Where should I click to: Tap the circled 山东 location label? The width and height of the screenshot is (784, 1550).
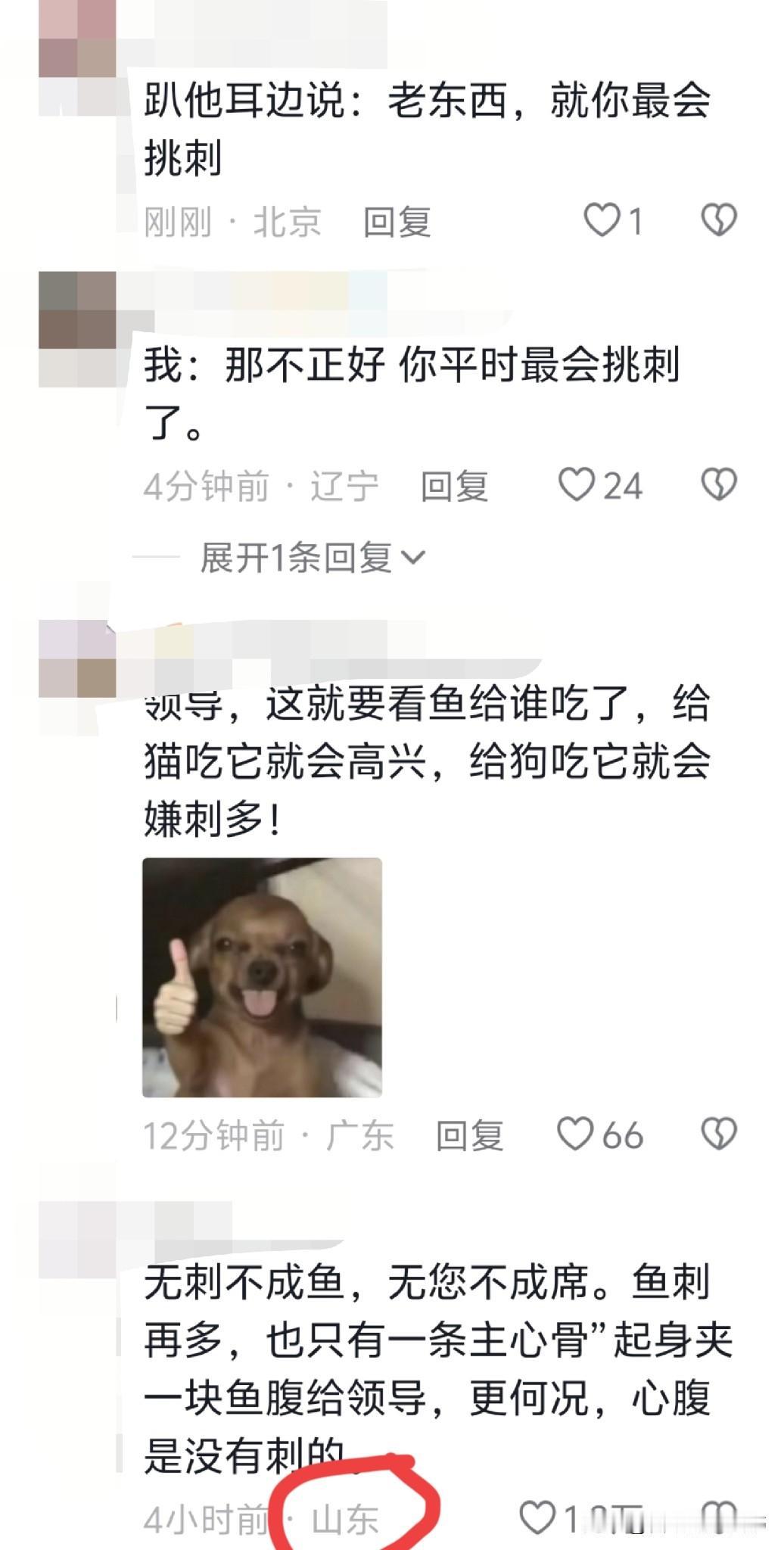pyautogui.click(x=345, y=1519)
